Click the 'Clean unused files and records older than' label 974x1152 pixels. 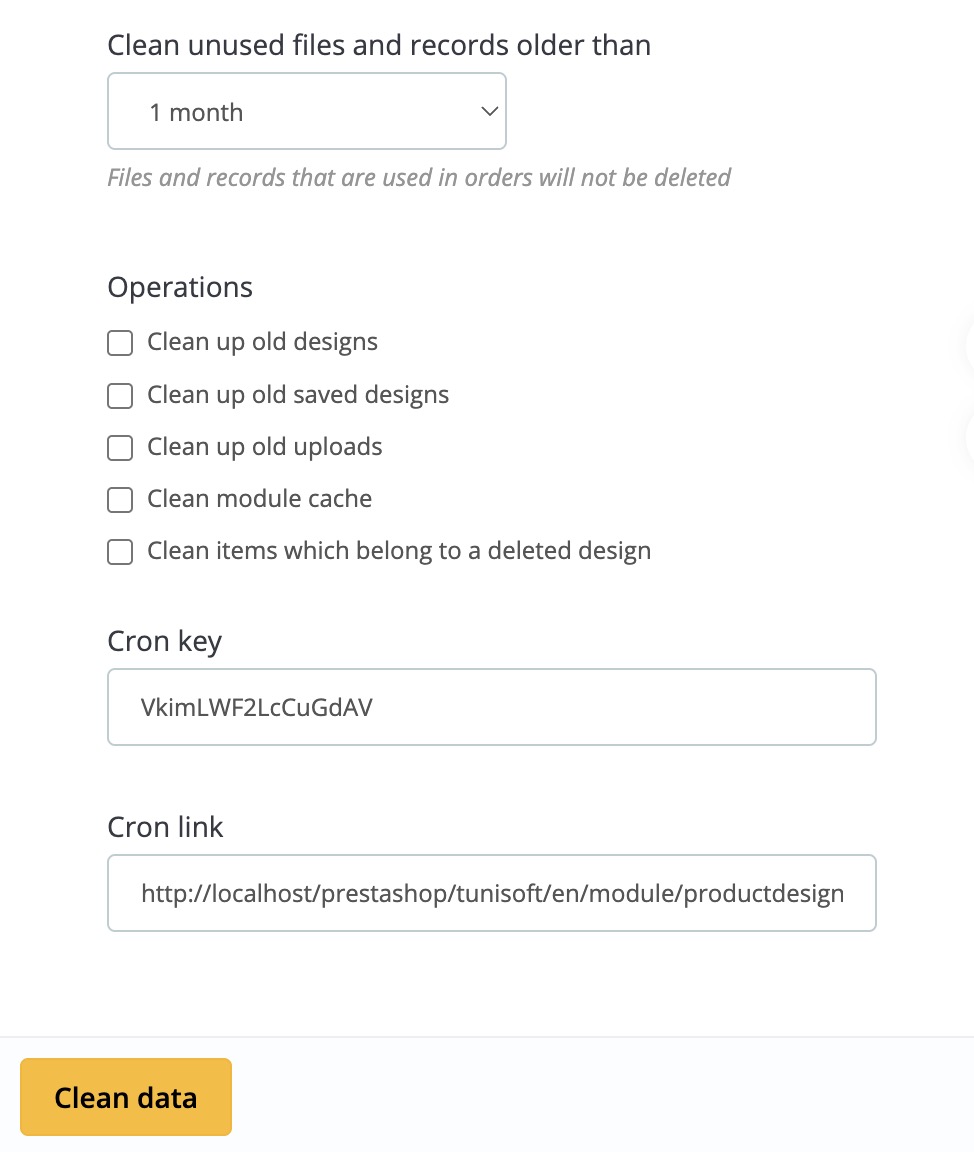coord(379,46)
